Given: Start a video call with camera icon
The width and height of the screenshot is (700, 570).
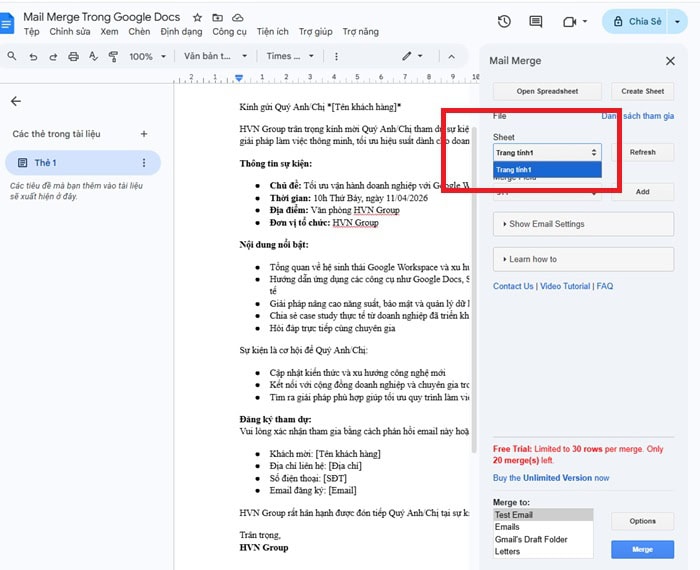Looking at the screenshot, I should coord(569,21).
